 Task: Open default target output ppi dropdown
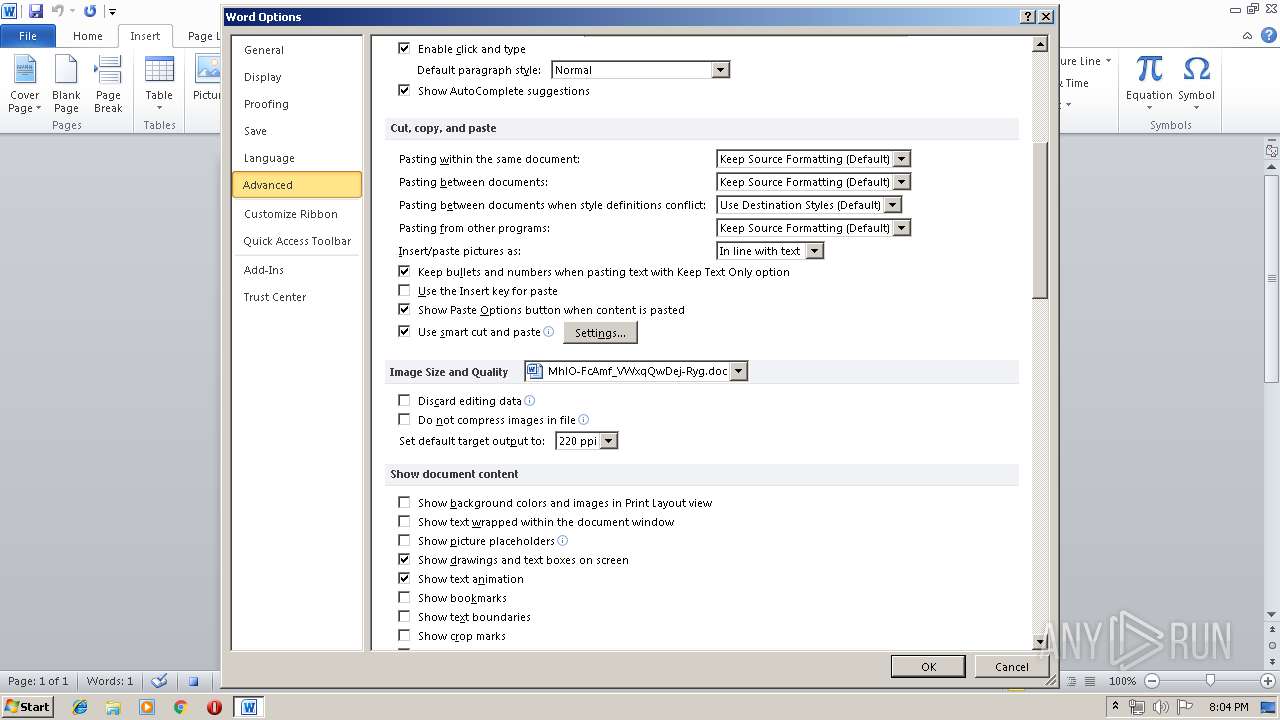[x=608, y=441]
